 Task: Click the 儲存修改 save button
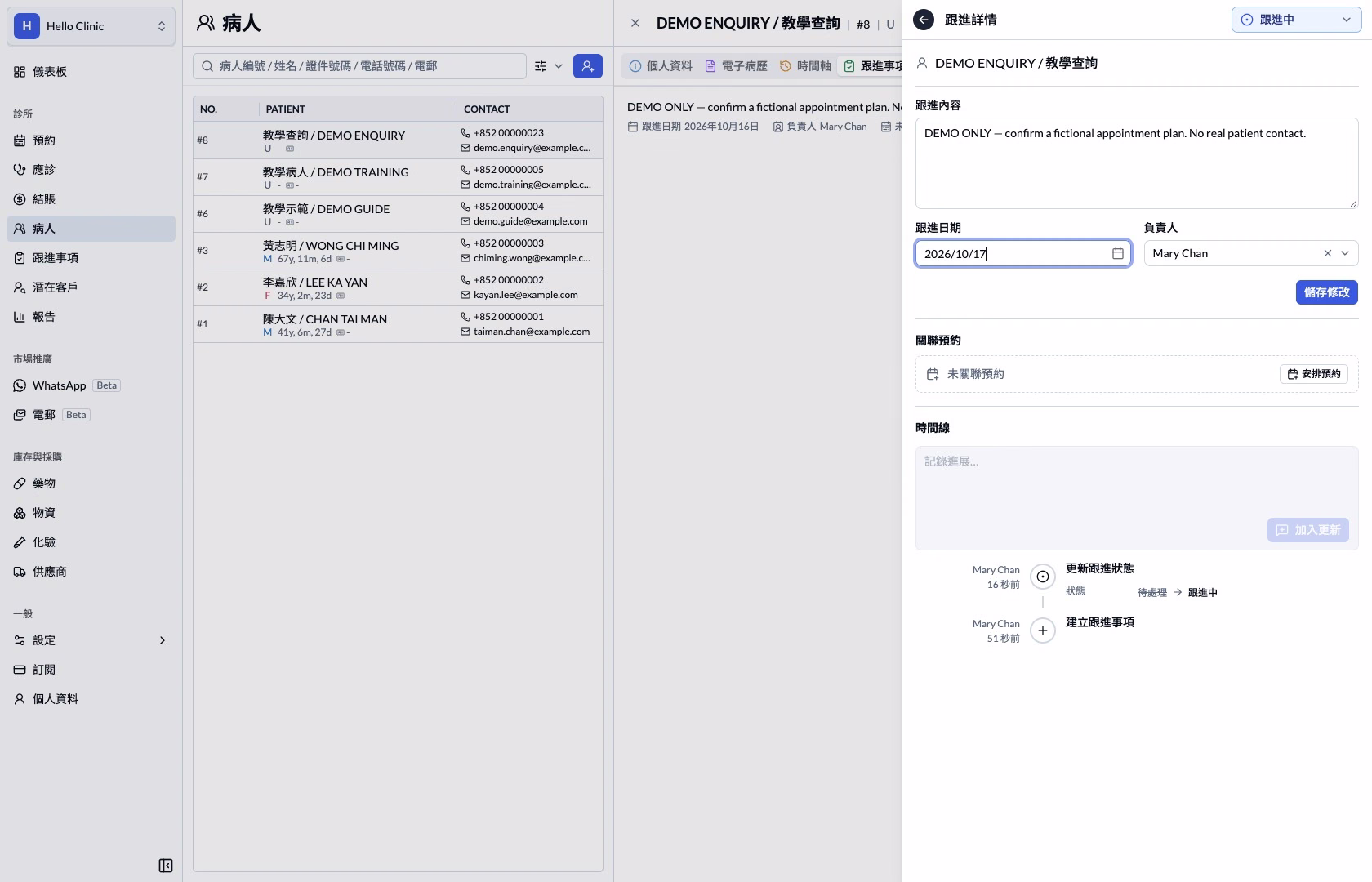(x=1326, y=292)
